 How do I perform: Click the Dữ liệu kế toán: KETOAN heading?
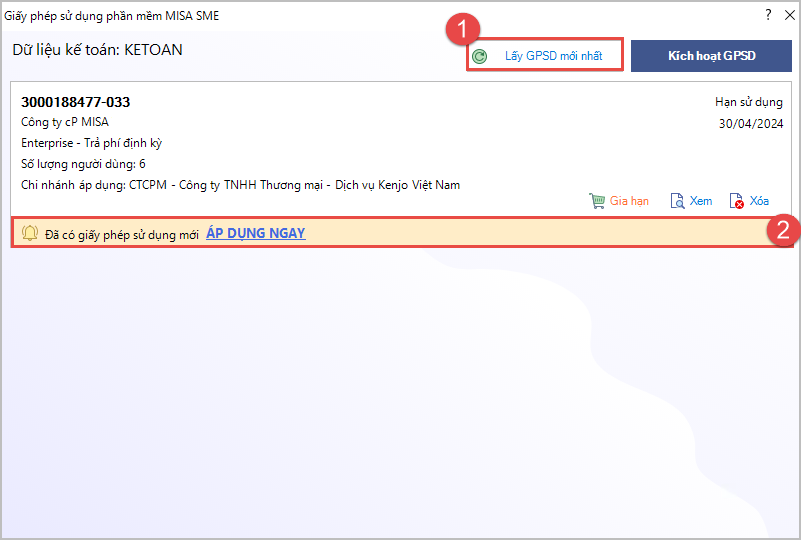pyautogui.click(x=97, y=49)
